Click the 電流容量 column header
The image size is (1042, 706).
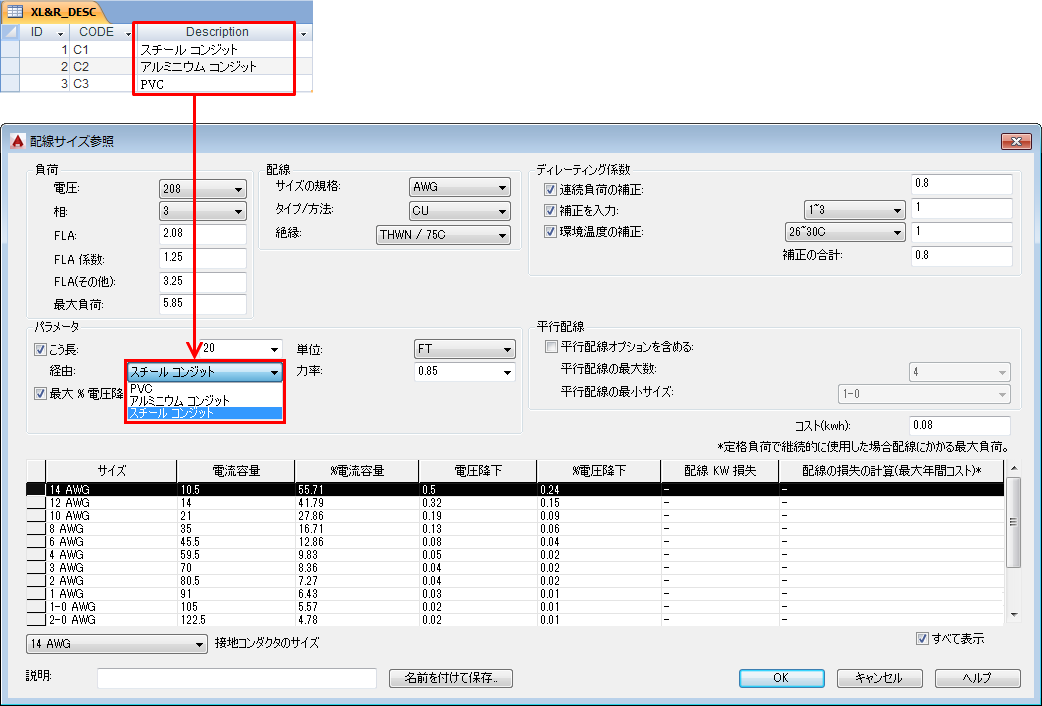235,471
